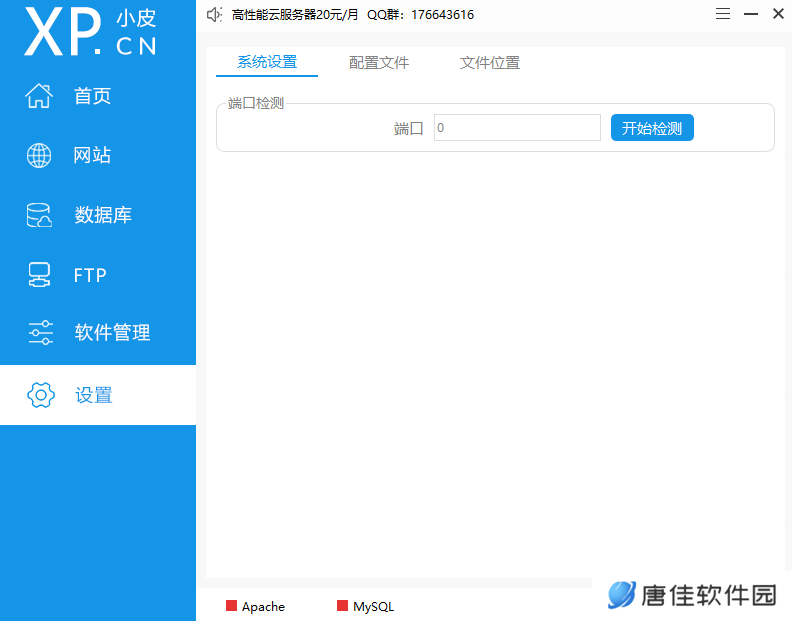Minimize the window

[751, 14]
